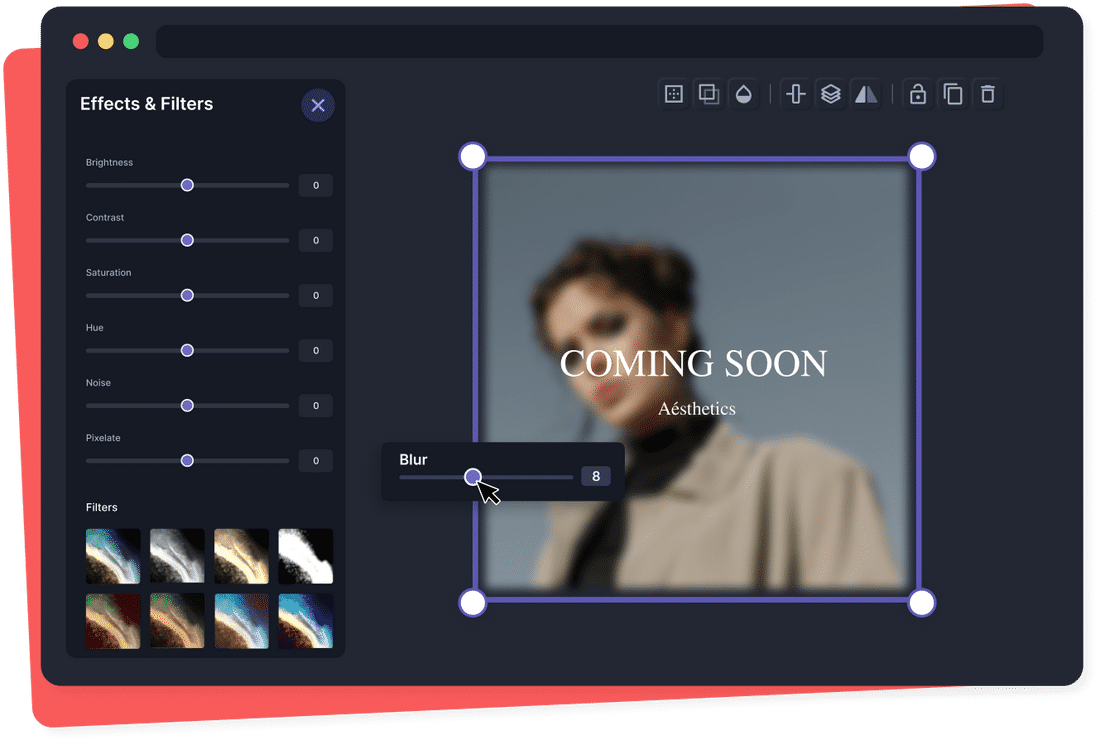Click the top-left resize handle of image

[x=472, y=156]
